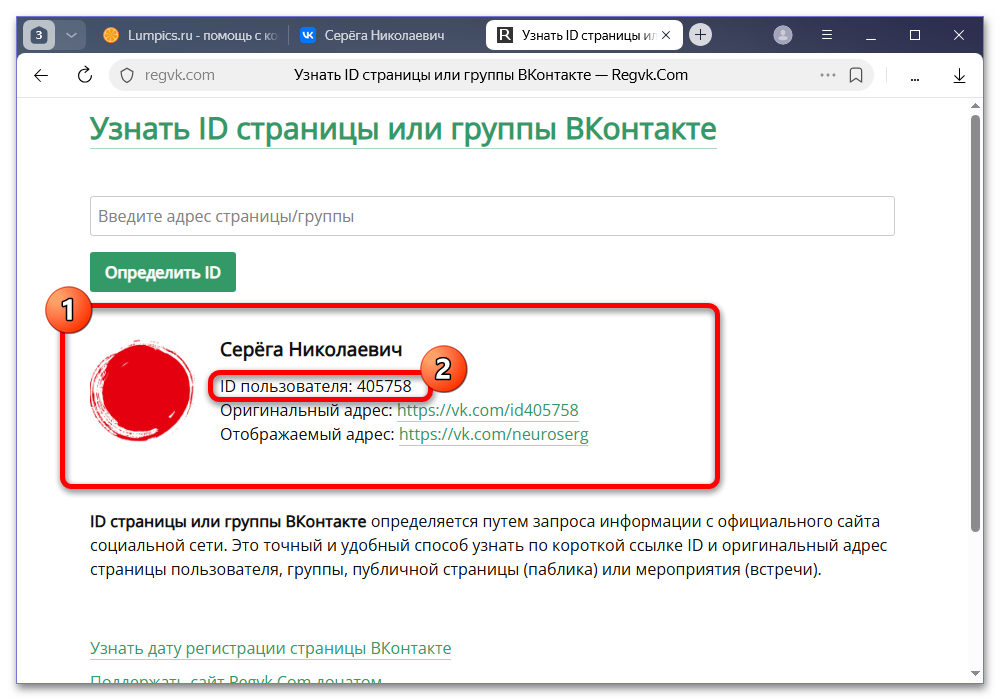This screenshot has width=1000, height=700.
Task: Open the browser hamburger menu
Action: click(x=827, y=35)
